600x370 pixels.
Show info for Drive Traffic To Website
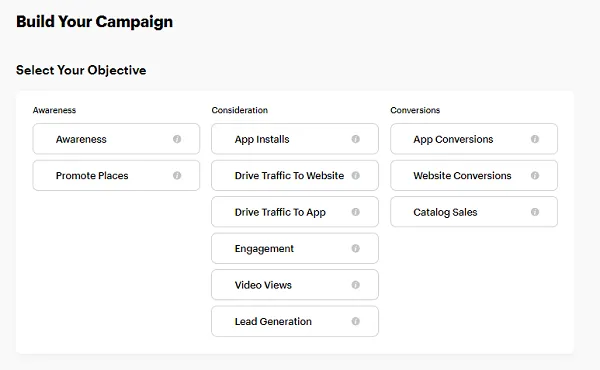pyautogui.click(x=355, y=175)
